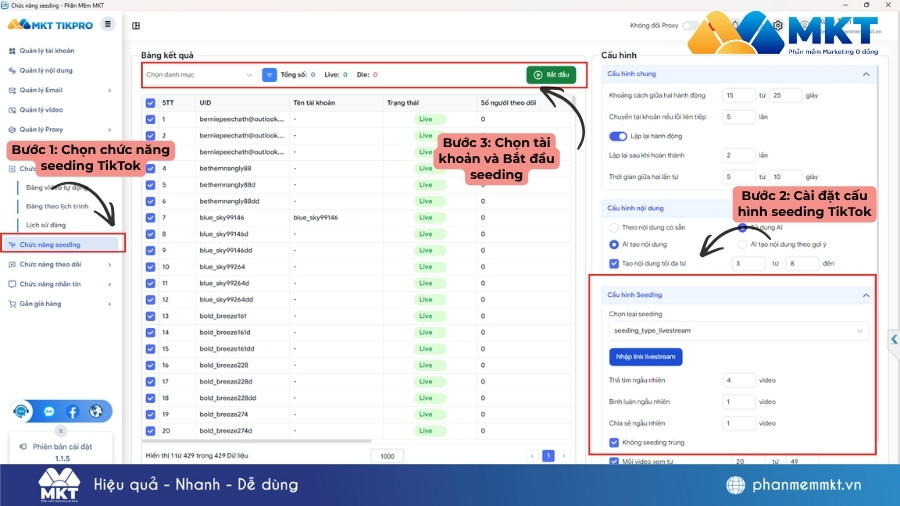The image size is (900, 506).
Task: Click the Trạng thái column header
Action: [x=403, y=103]
